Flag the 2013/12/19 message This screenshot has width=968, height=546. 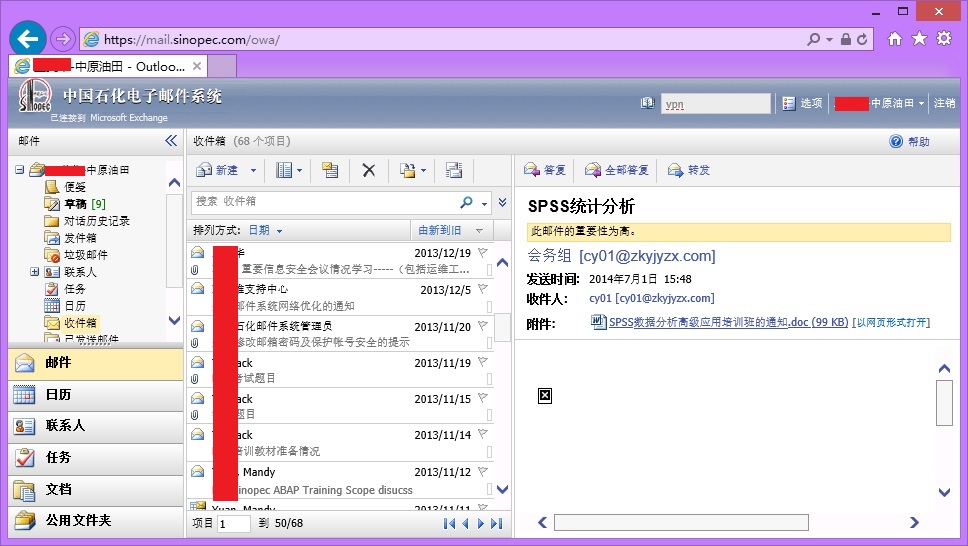click(483, 252)
